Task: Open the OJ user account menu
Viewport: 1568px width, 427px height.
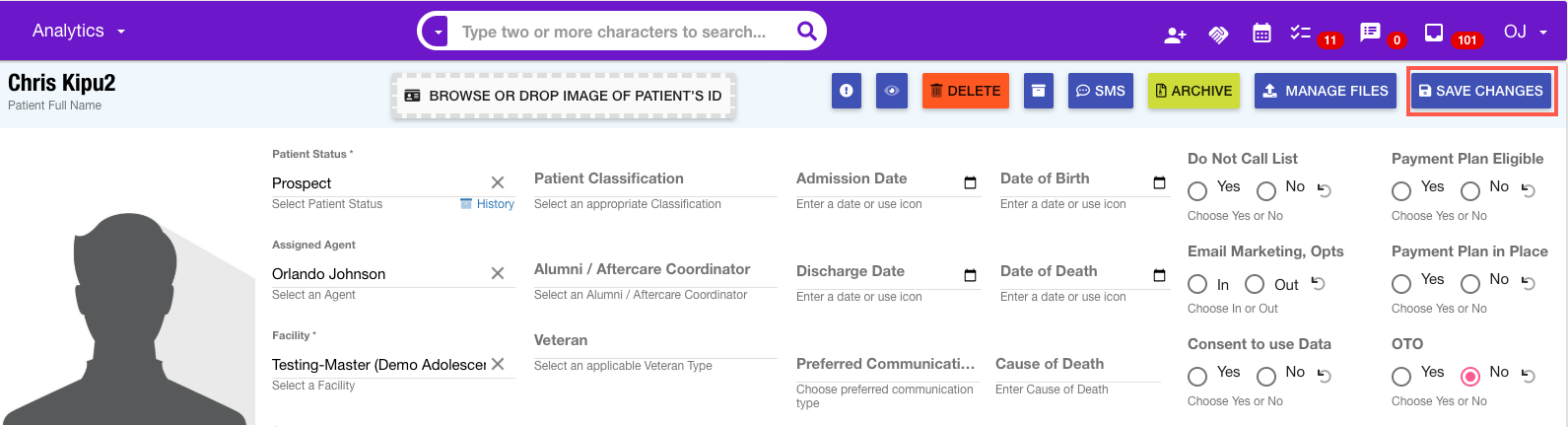Action: [1525, 33]
